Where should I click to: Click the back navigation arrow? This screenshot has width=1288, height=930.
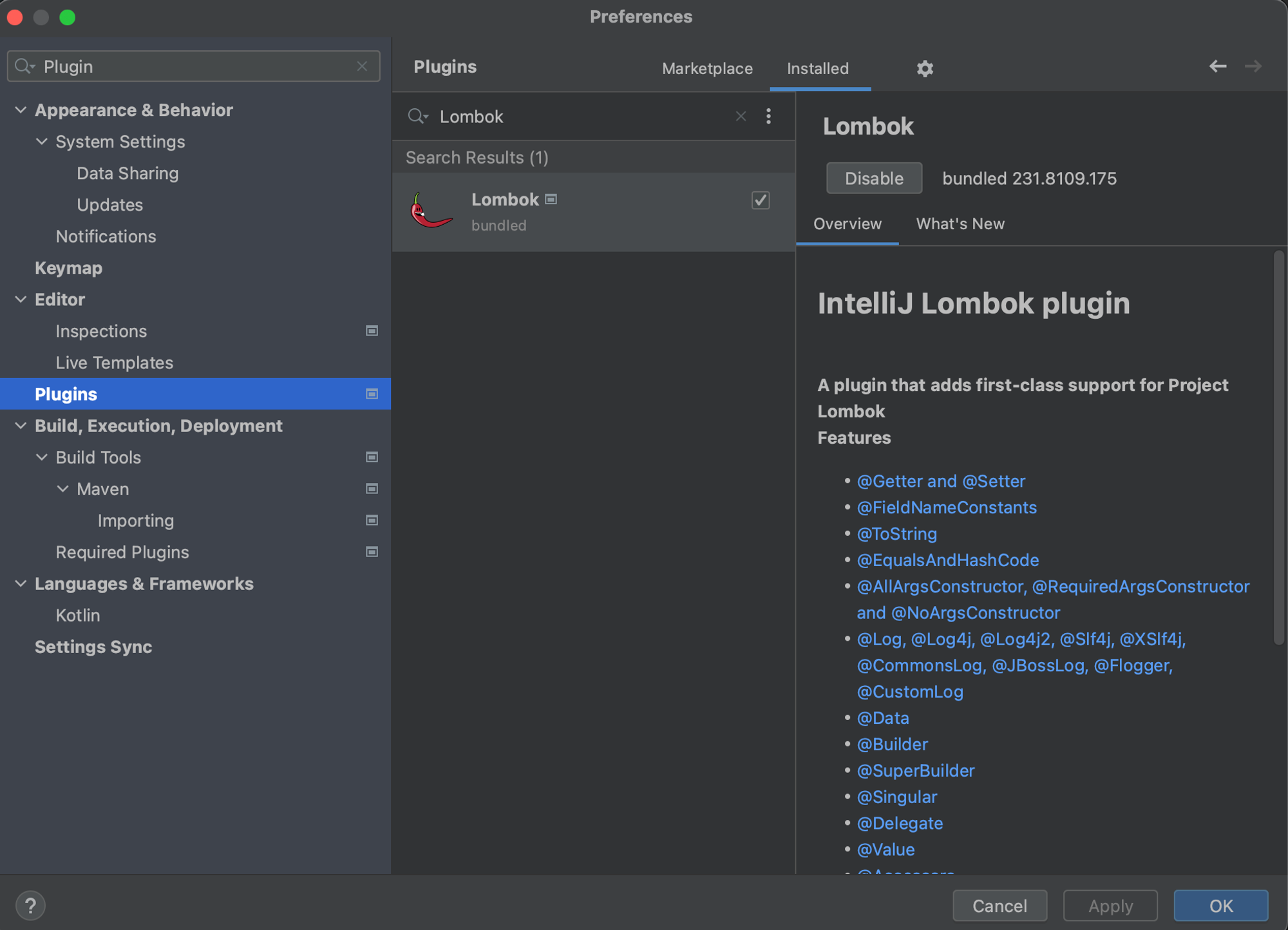pyautogui.click(x=1217, y=66)
